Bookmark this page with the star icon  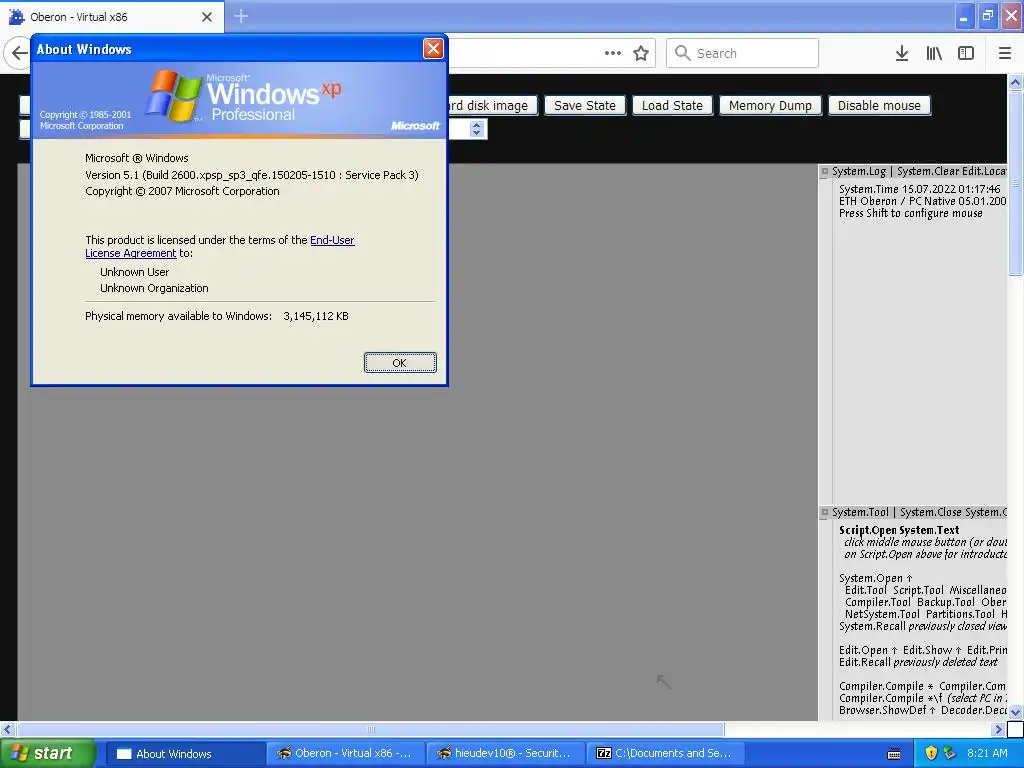641,54
